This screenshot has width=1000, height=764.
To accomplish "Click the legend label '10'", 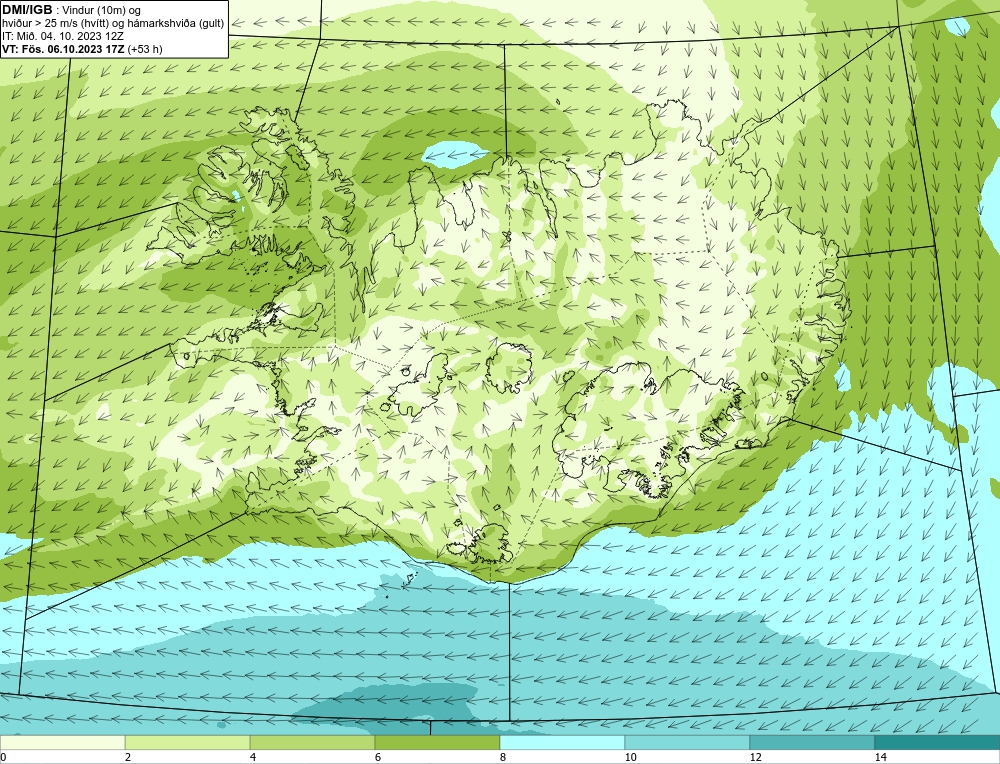I will click(x=631, y=757).
